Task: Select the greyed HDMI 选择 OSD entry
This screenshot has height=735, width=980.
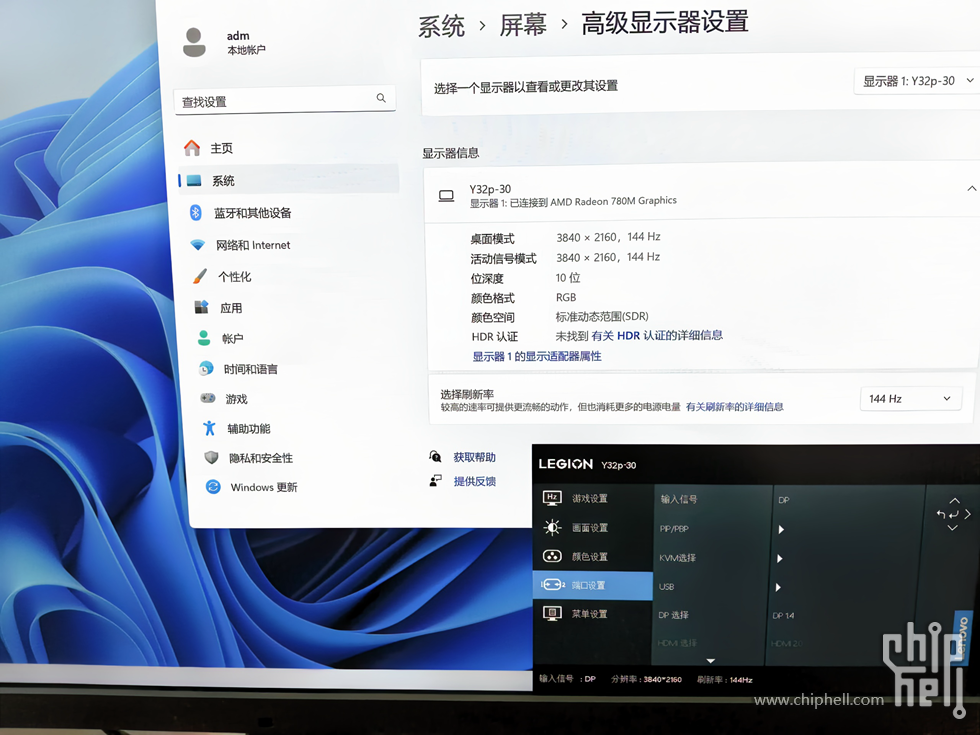Action: [x=676, y=642]
